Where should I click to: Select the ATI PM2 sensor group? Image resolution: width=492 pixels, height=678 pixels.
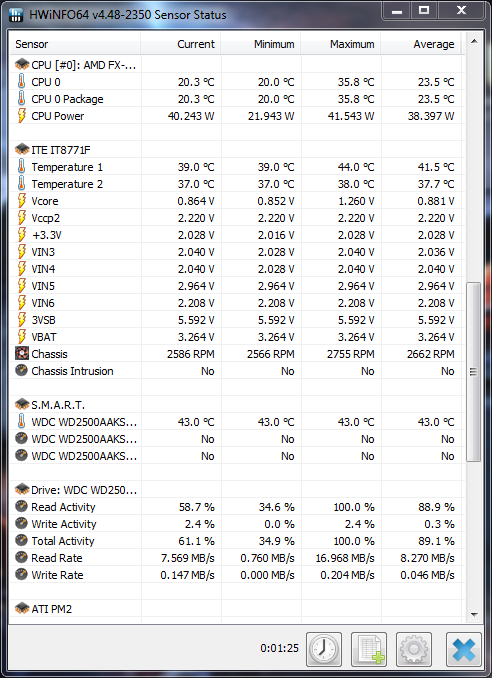(x=237, y=609)
